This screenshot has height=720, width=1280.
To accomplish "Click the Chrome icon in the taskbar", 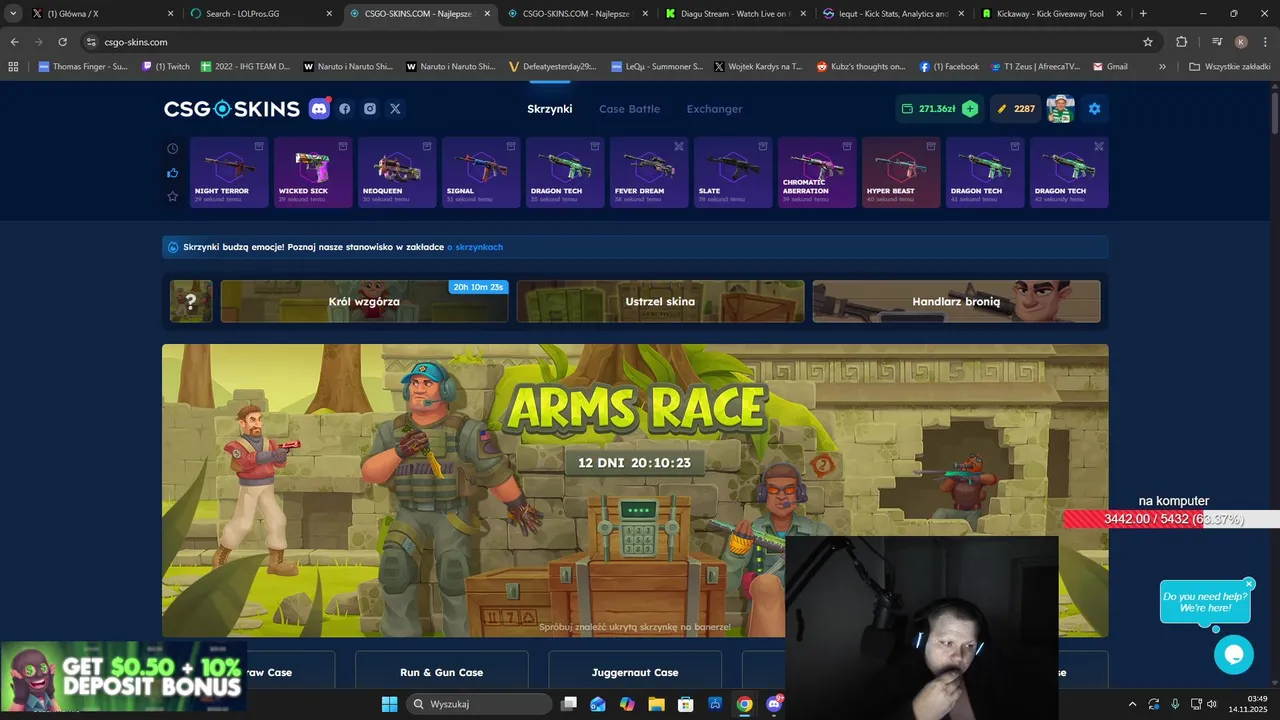I will (744, 704).
